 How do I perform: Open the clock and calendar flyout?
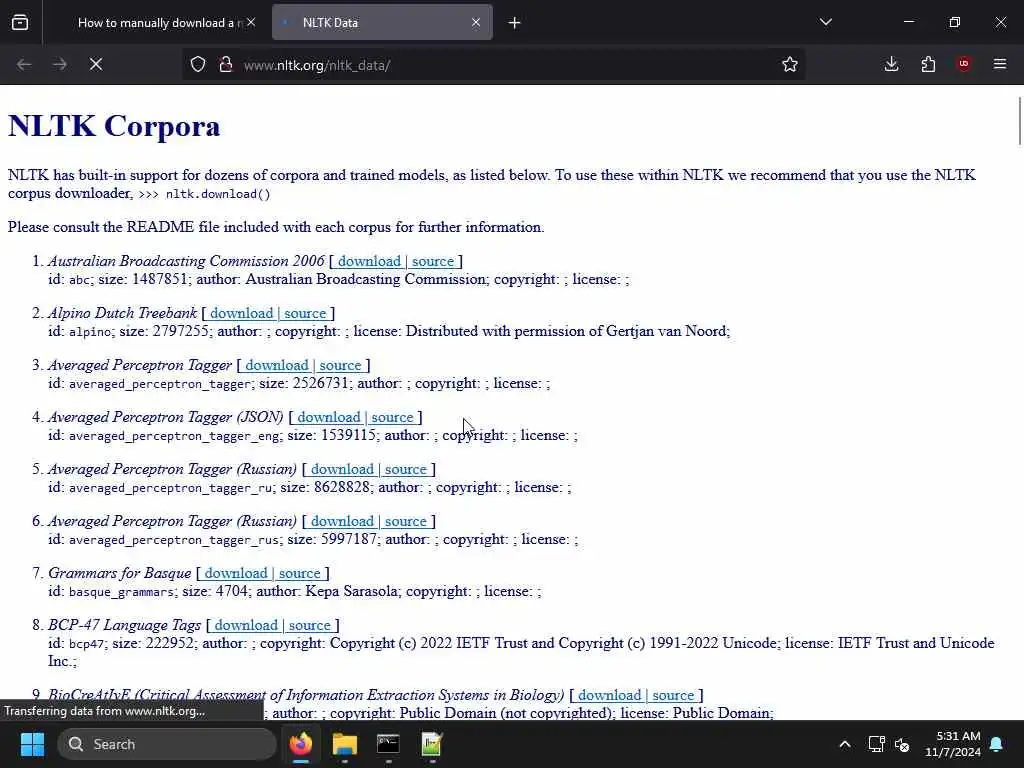953,744
